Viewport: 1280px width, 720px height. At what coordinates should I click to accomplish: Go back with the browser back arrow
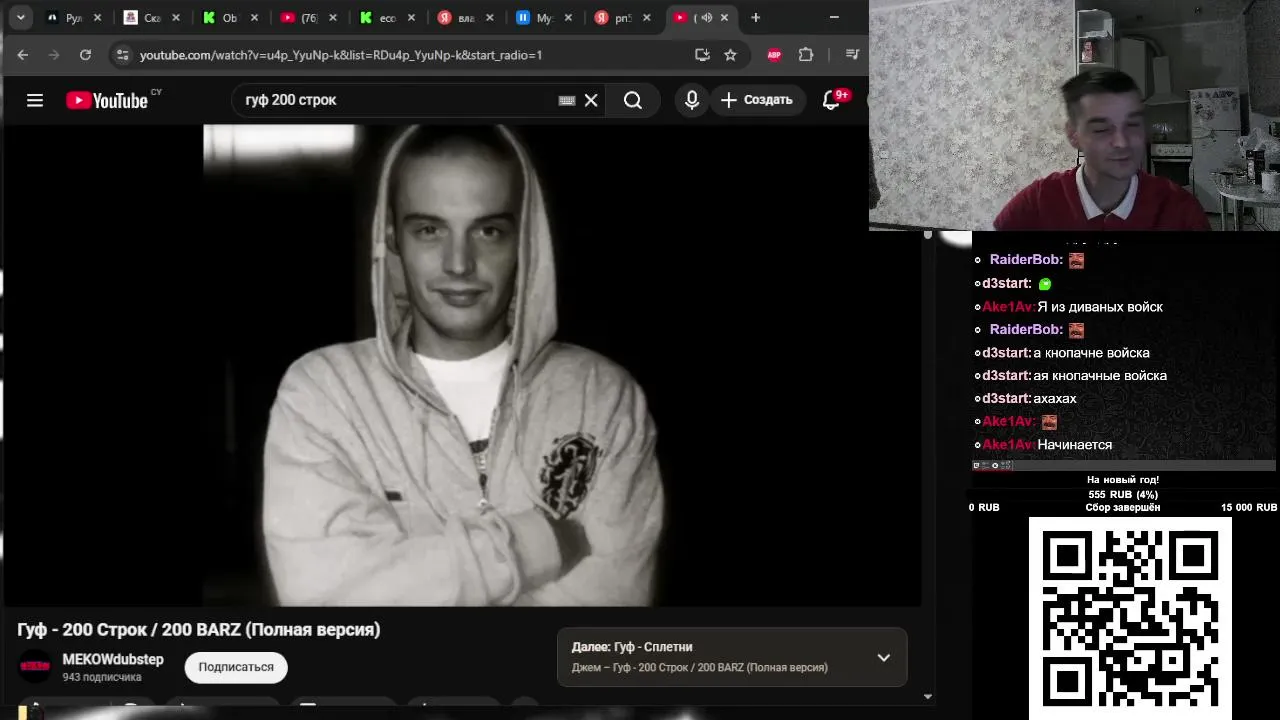click(23, 55)
